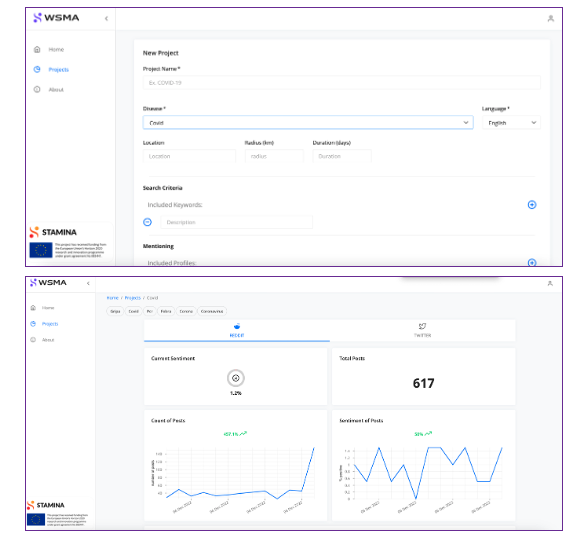Image resolution: width=576 pixels, height=534 pixels.
Task: Follow the Home breadcrumb link
Action: coord(112,298)
